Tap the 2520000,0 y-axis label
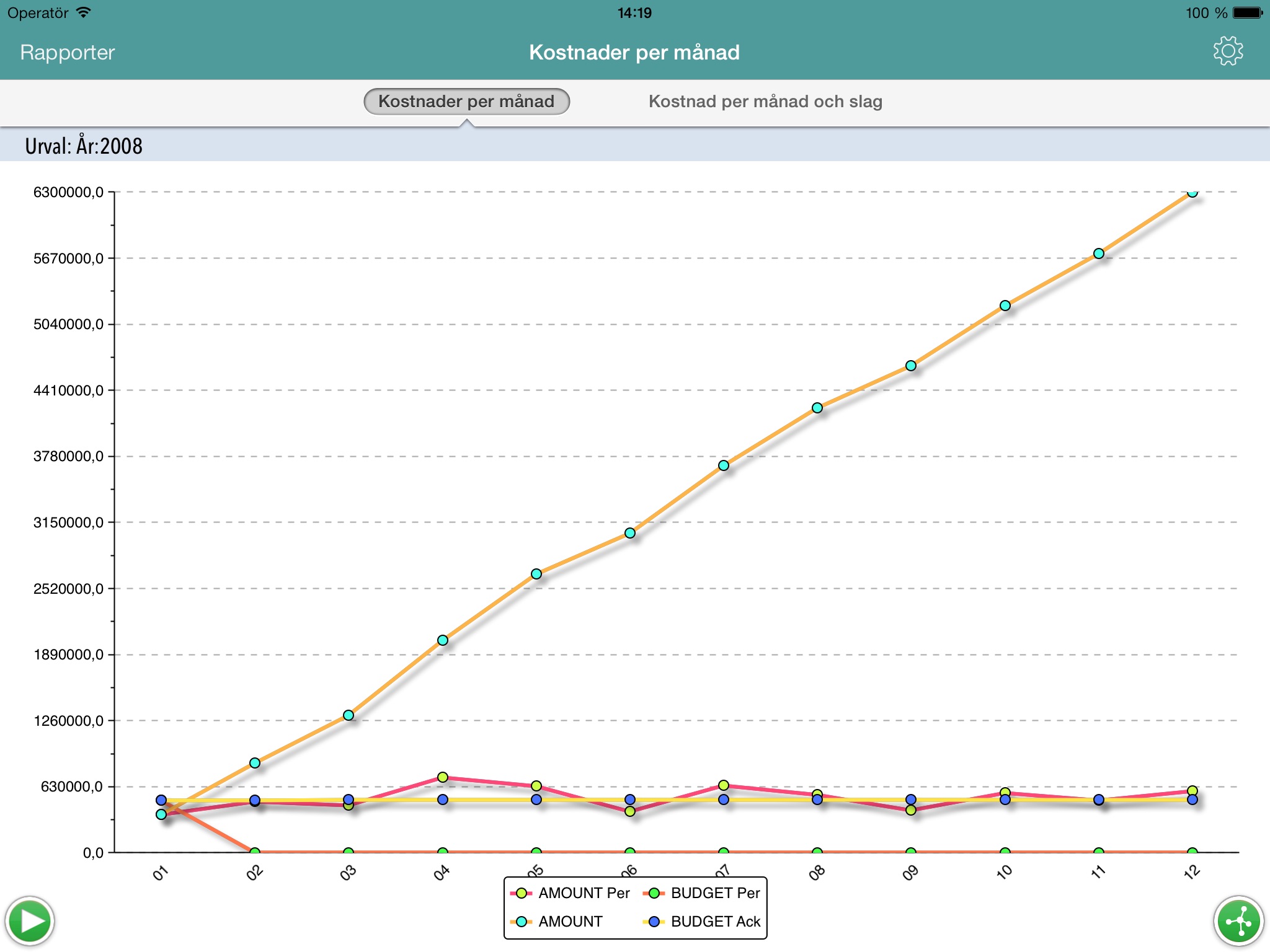This screenshot has width=1270, height=952. click(68, 589)
